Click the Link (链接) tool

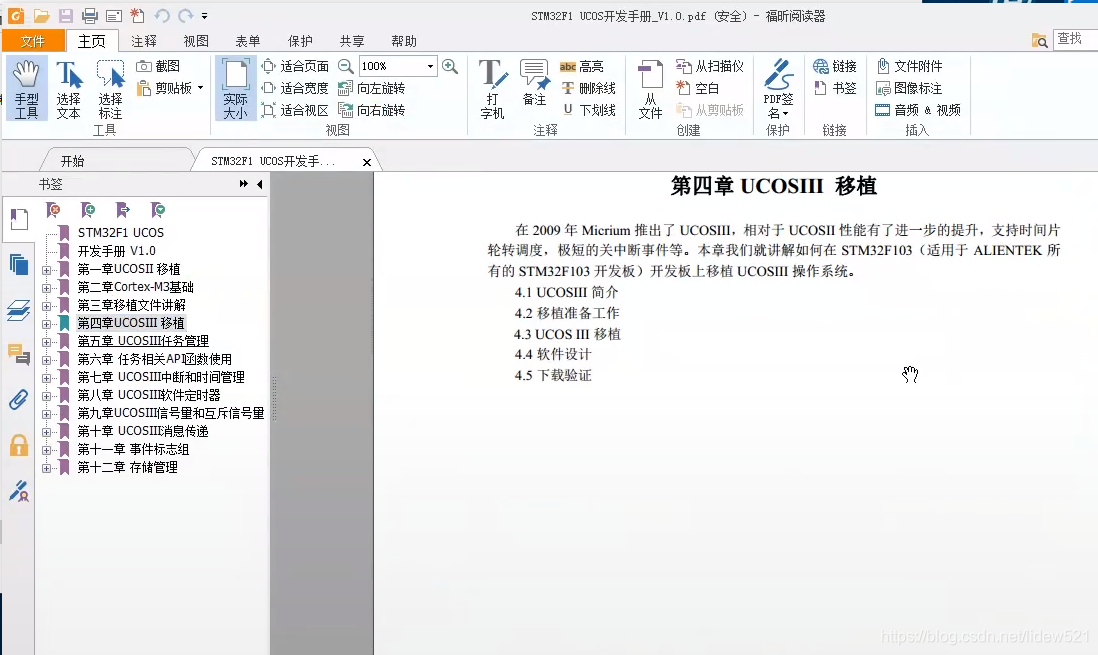[x=835, y=66]
